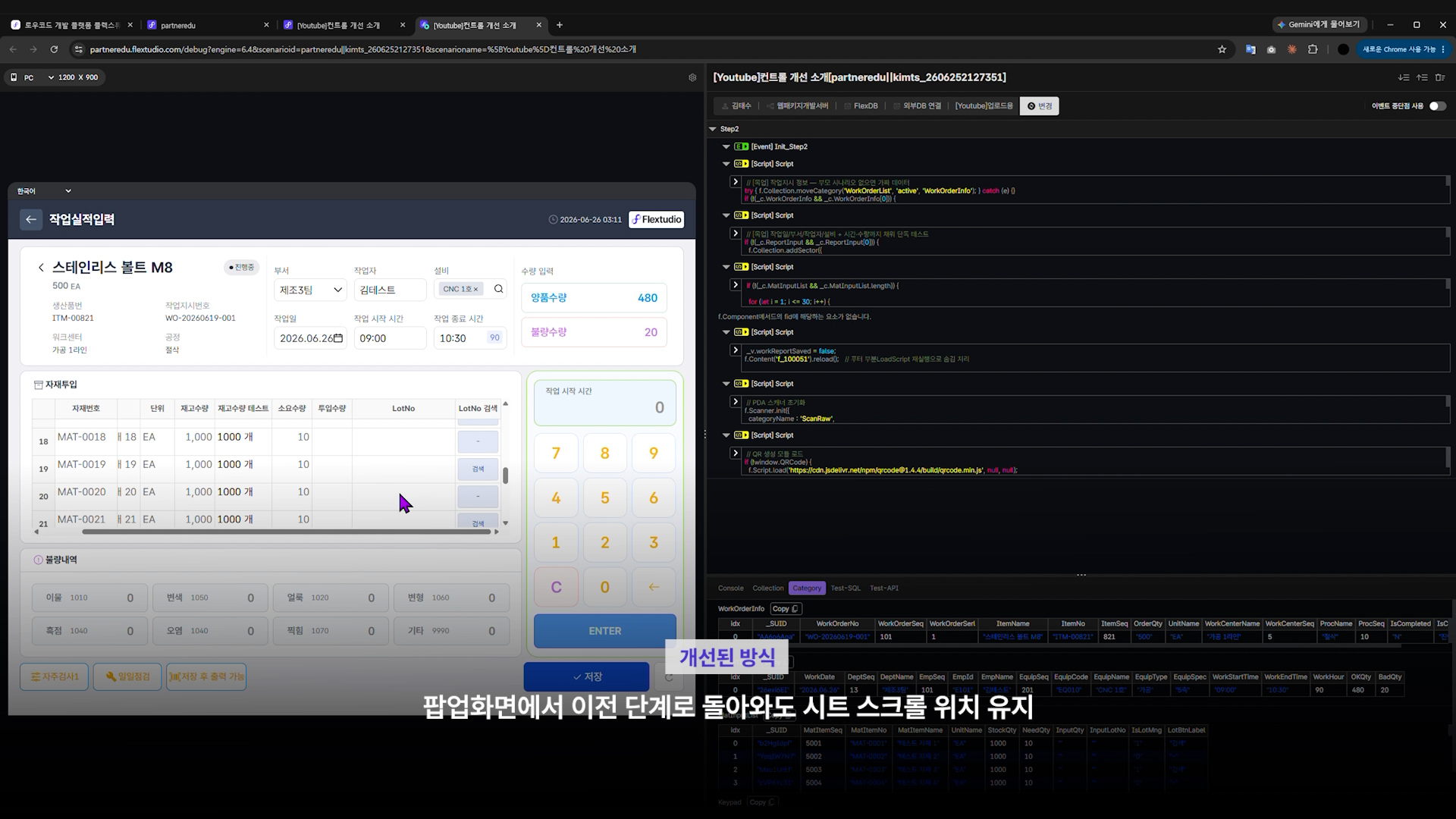Click the code expand arrow beside WorkOrderList script
Screen dimensions: 1456x819
735,182
